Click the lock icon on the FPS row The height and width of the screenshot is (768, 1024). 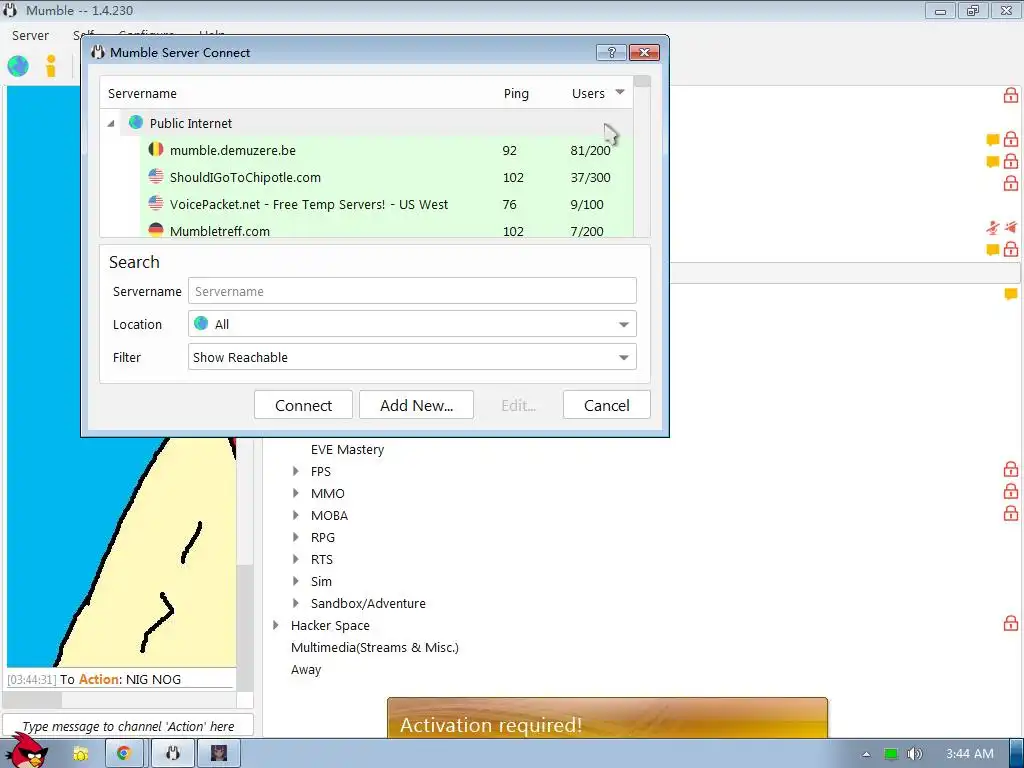pos(1010,470)
